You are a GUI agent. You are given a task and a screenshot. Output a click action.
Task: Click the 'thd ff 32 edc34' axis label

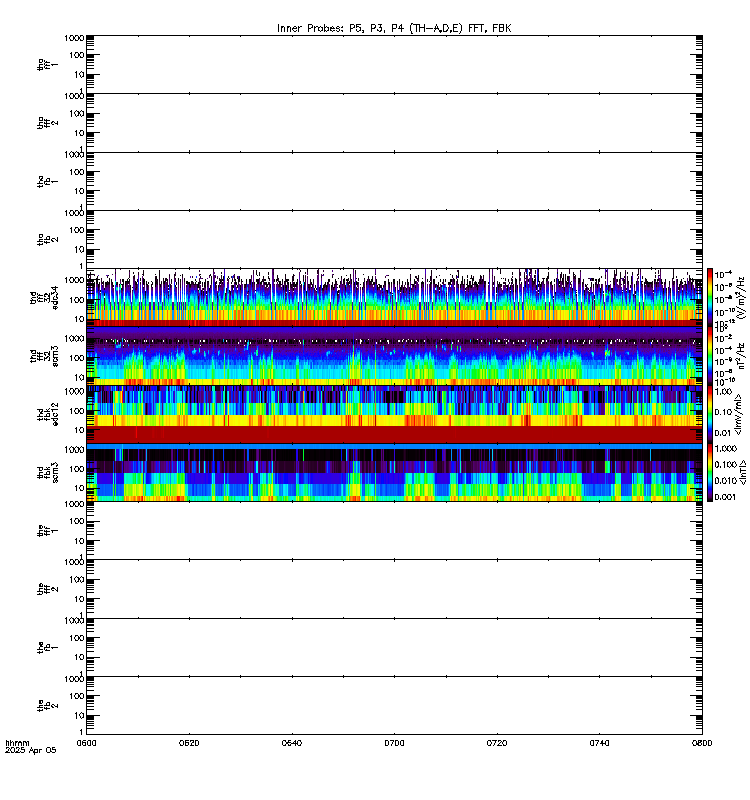tap(44, 297)
